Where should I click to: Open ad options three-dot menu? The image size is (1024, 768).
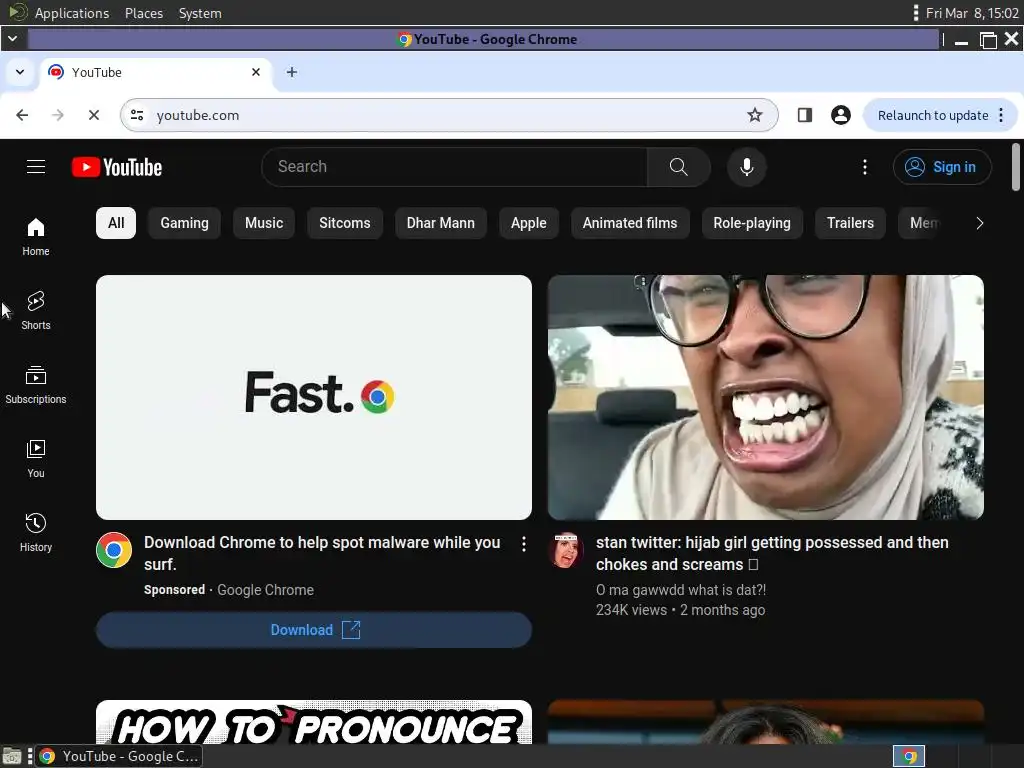pos(524,544)
